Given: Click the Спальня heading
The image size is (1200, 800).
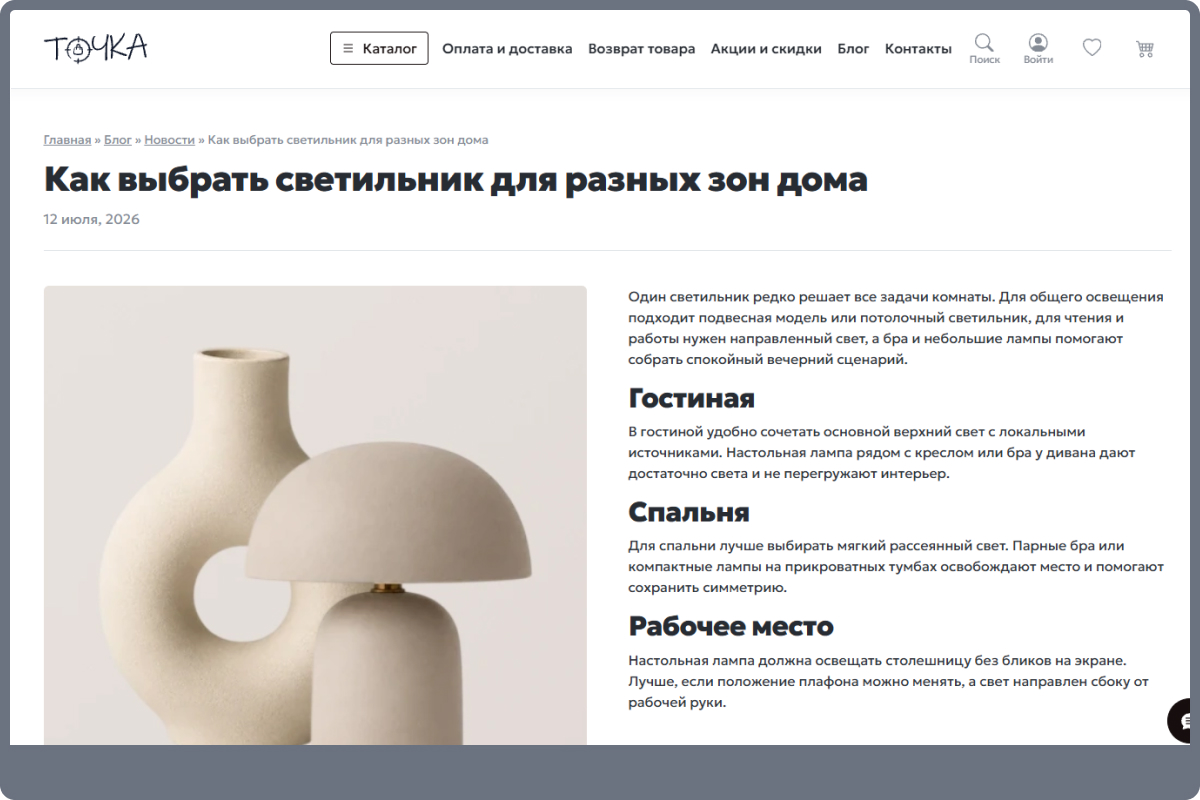Looking at the screenshot, I should pyautogui.click(x=689, y=512).
